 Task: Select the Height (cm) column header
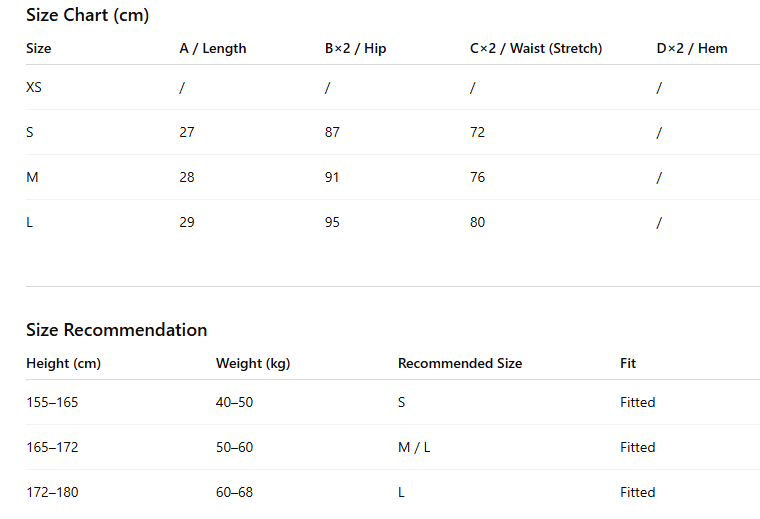tap(63, 363)
